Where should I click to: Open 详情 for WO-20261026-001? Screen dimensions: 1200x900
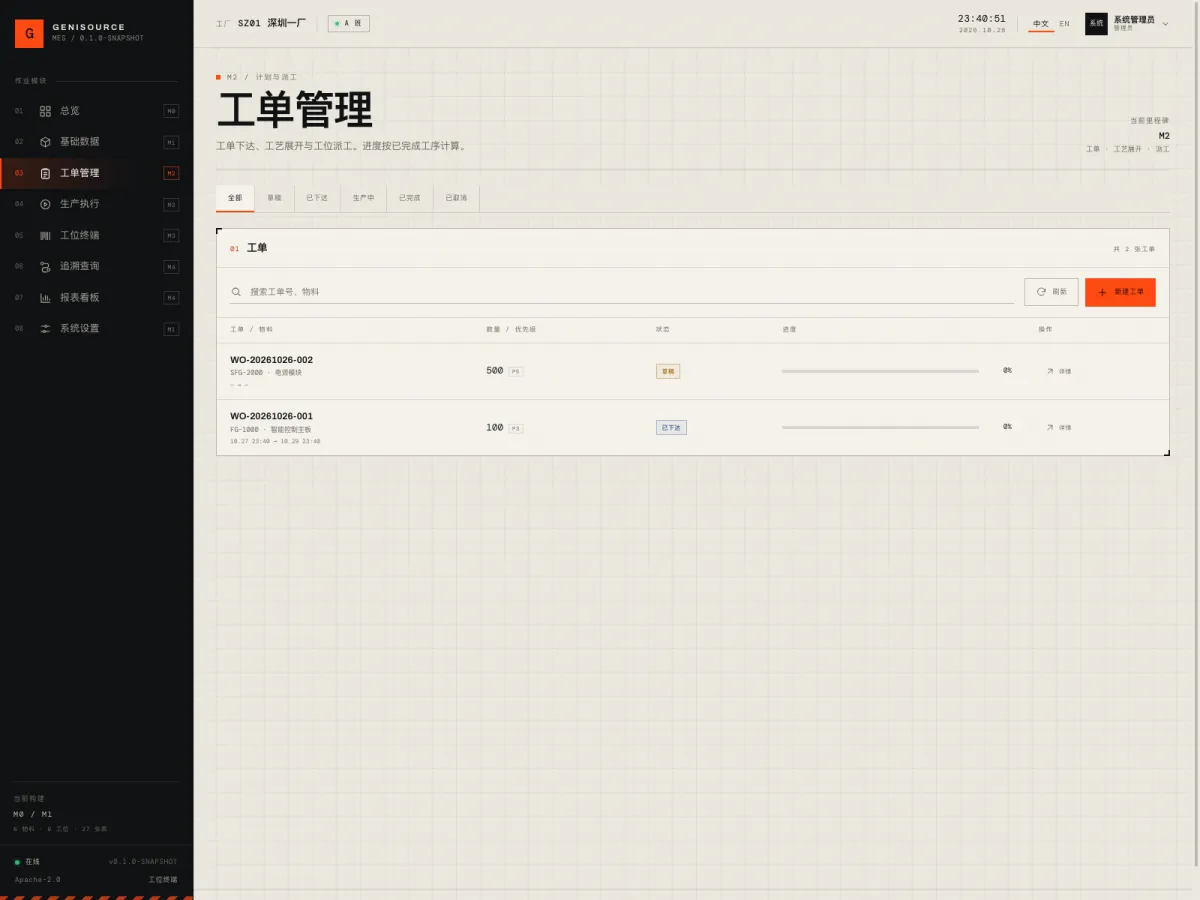point(1059,427)
